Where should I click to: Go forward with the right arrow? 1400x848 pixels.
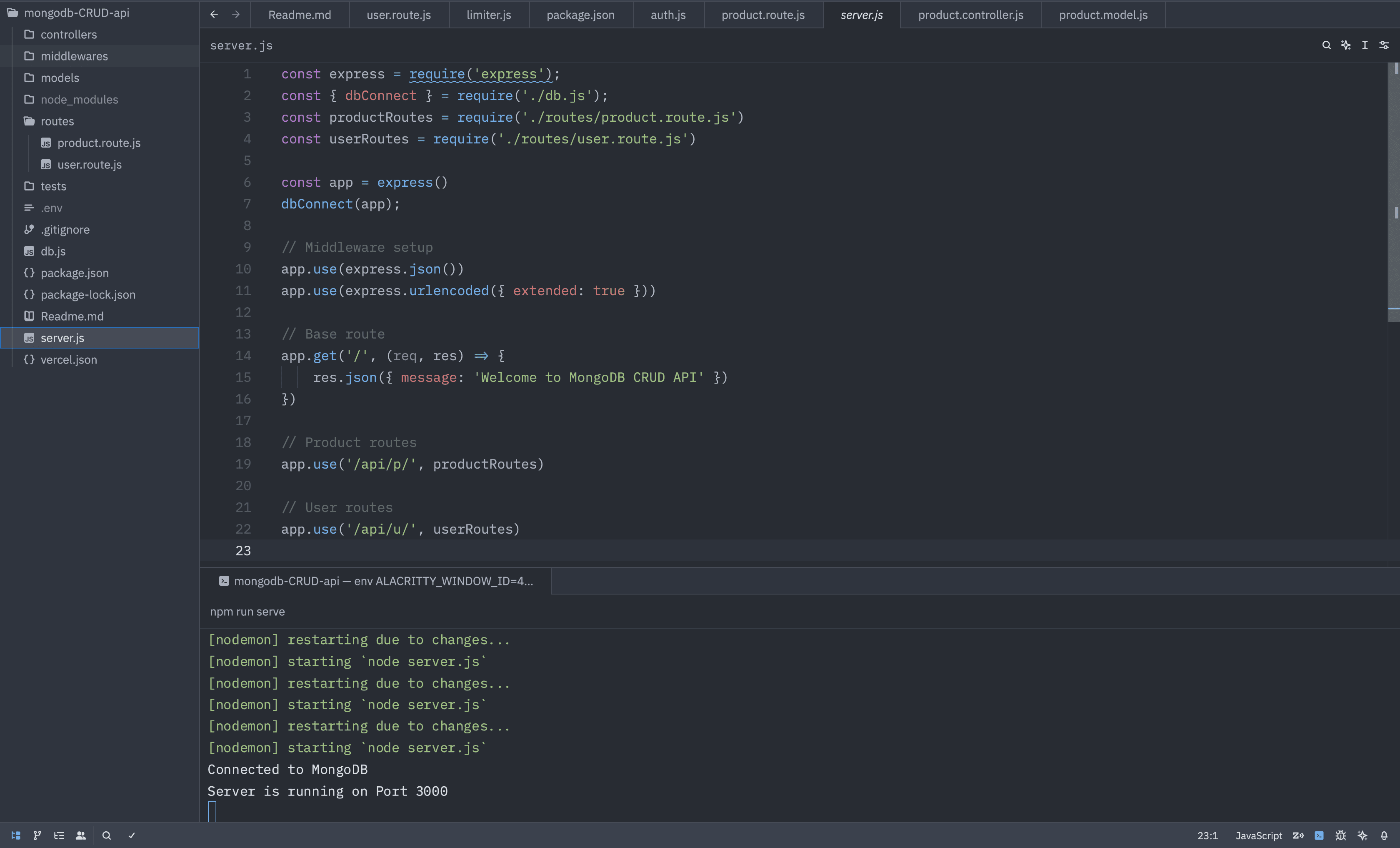point(236,14)
